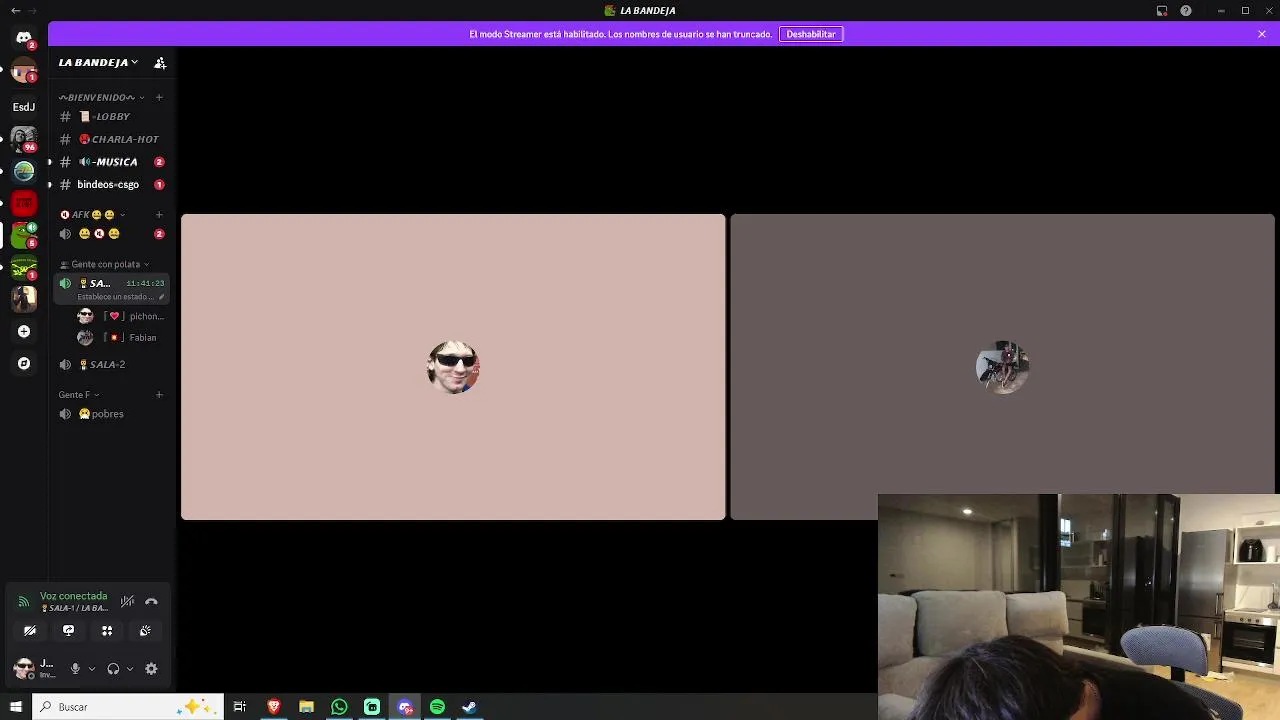Open the MUSICA channel
Screen dimensions: 1280x720
[x=111, y=162]
